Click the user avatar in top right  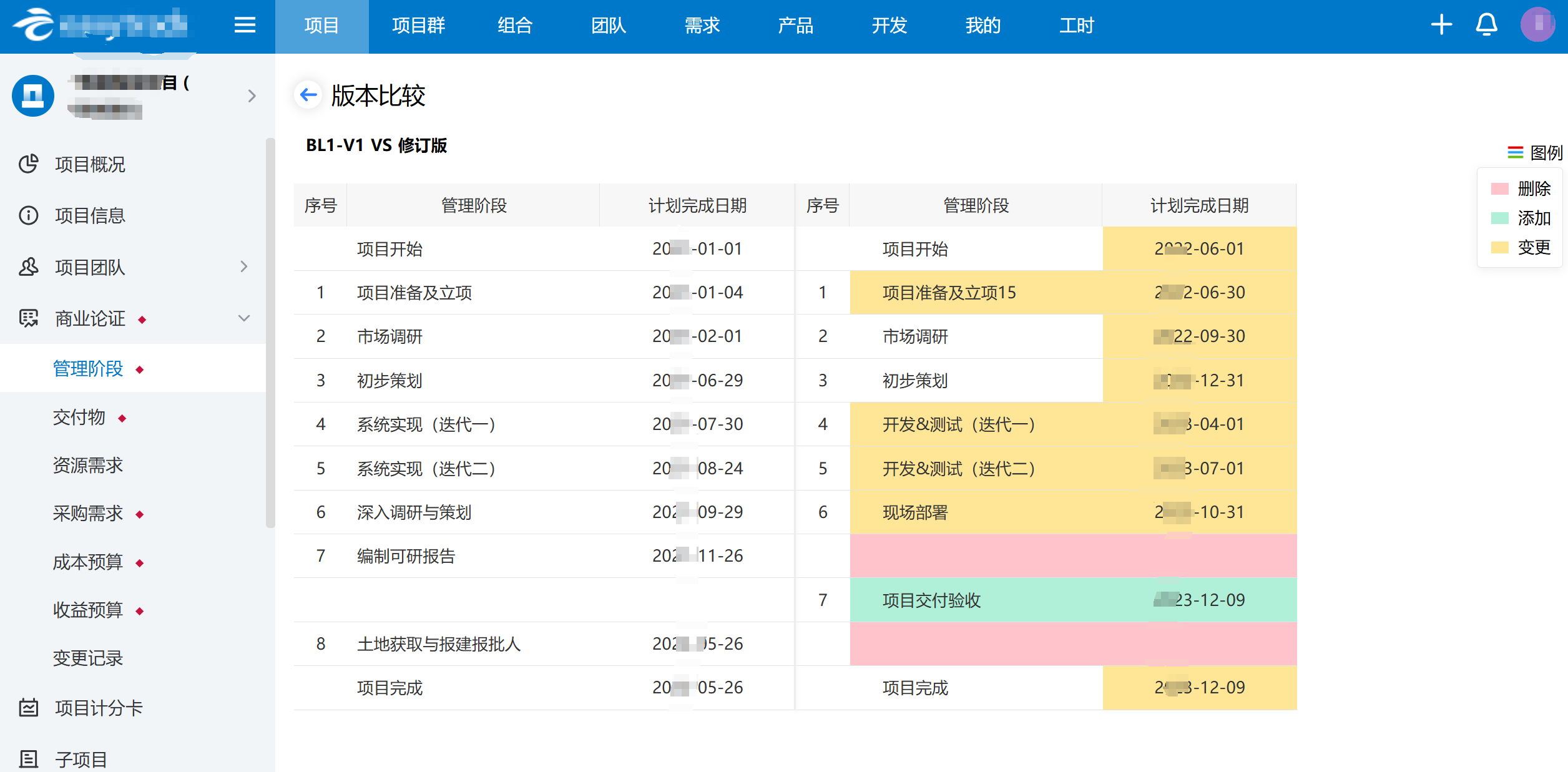coord(1537,25)
